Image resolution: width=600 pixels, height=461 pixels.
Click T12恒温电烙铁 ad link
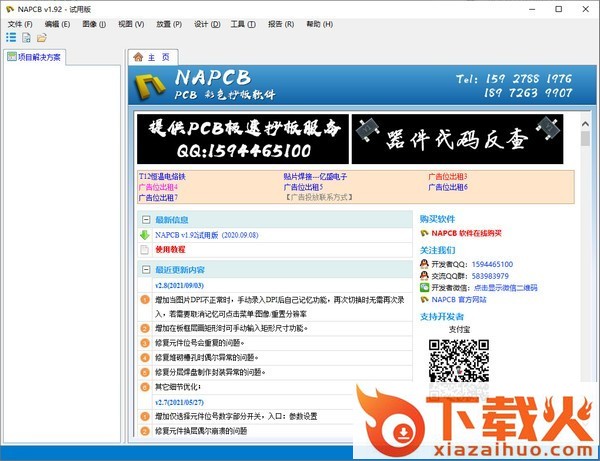(162, 176)
